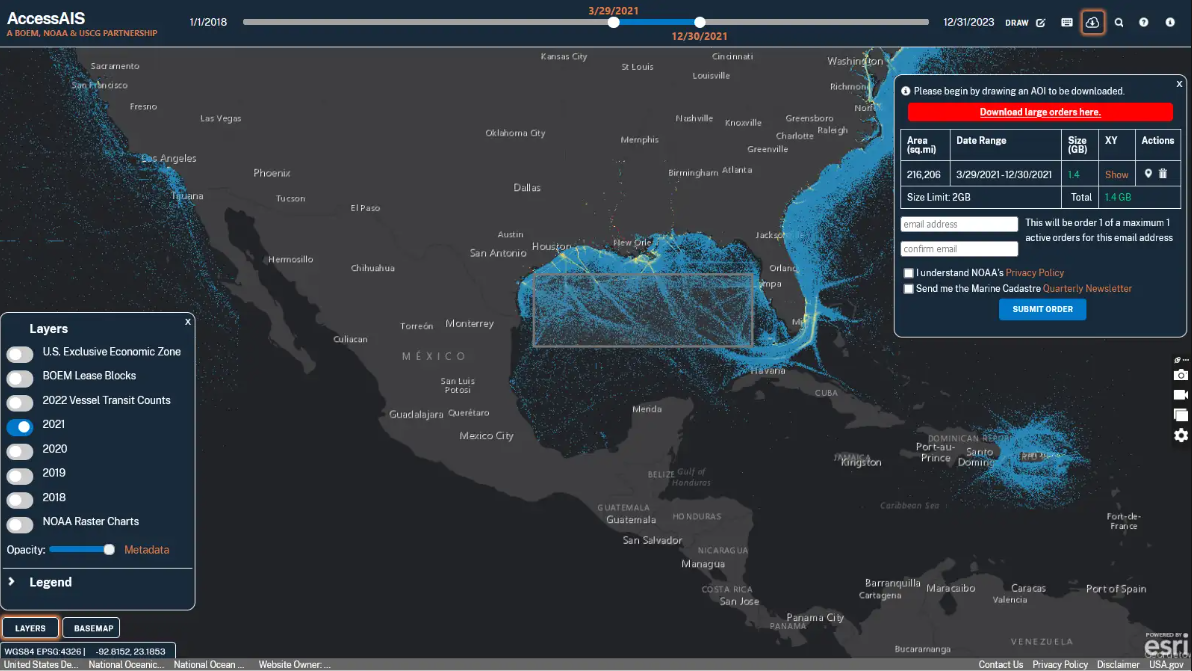Click the stacked windows icon on right edge

pos(1181,415)
